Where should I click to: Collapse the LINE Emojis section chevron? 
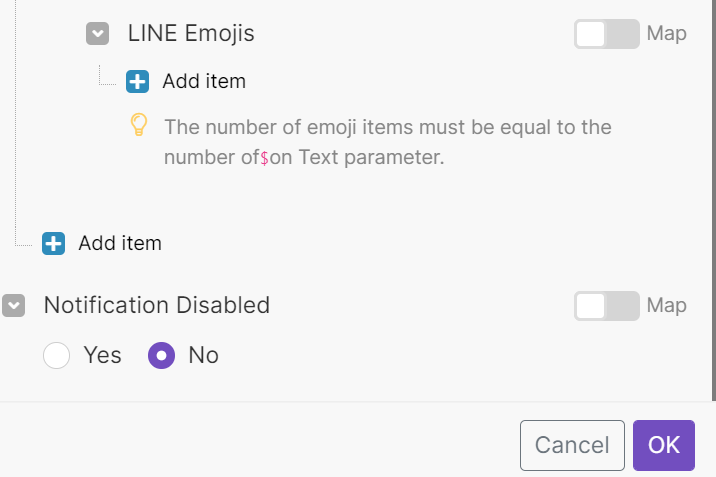click(97, 33)
